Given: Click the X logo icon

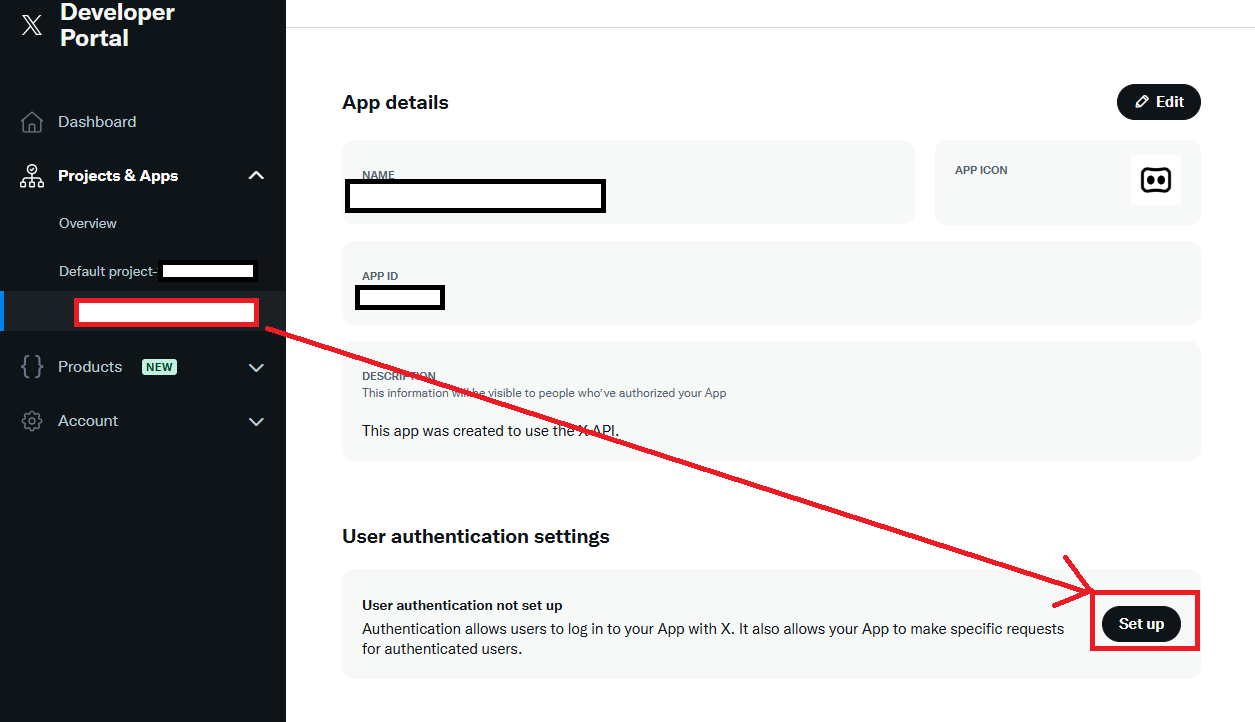Looking at the screenshot, I should click(32, 26).
